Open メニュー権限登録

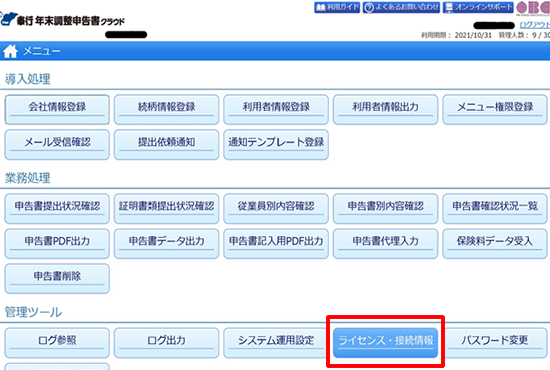click(495, 109)
